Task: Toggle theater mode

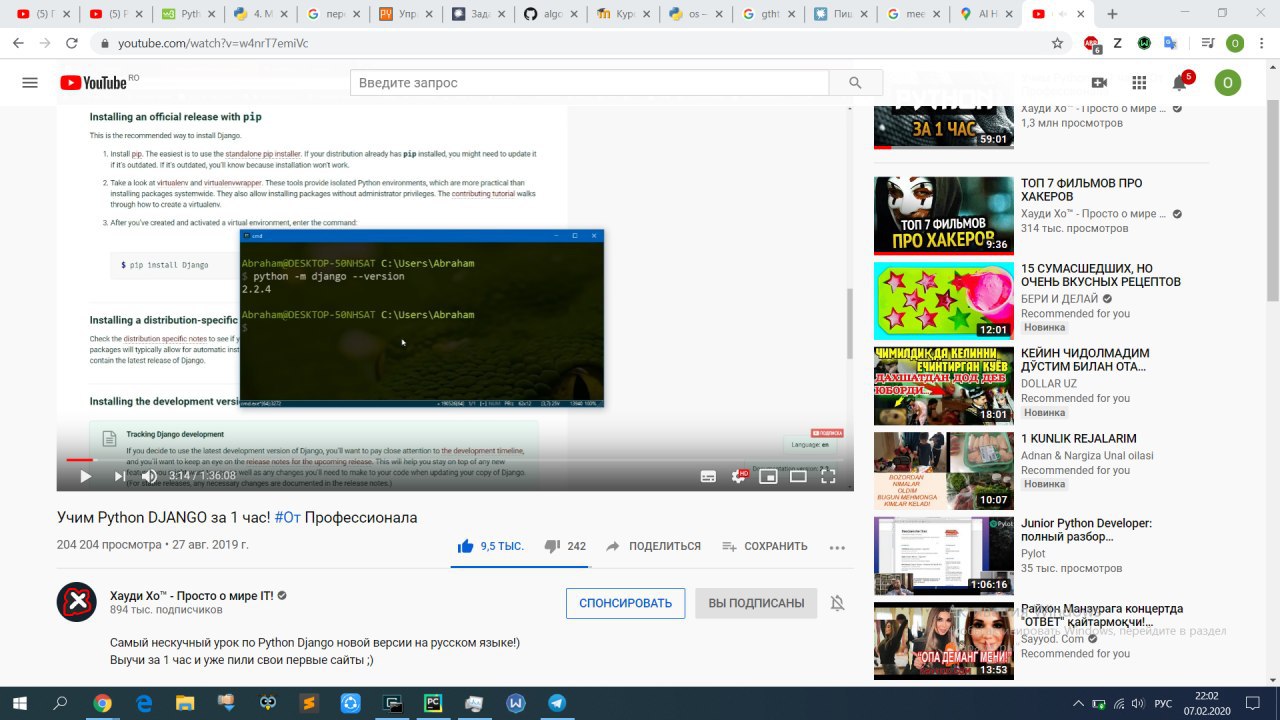Action: (798, 477)
